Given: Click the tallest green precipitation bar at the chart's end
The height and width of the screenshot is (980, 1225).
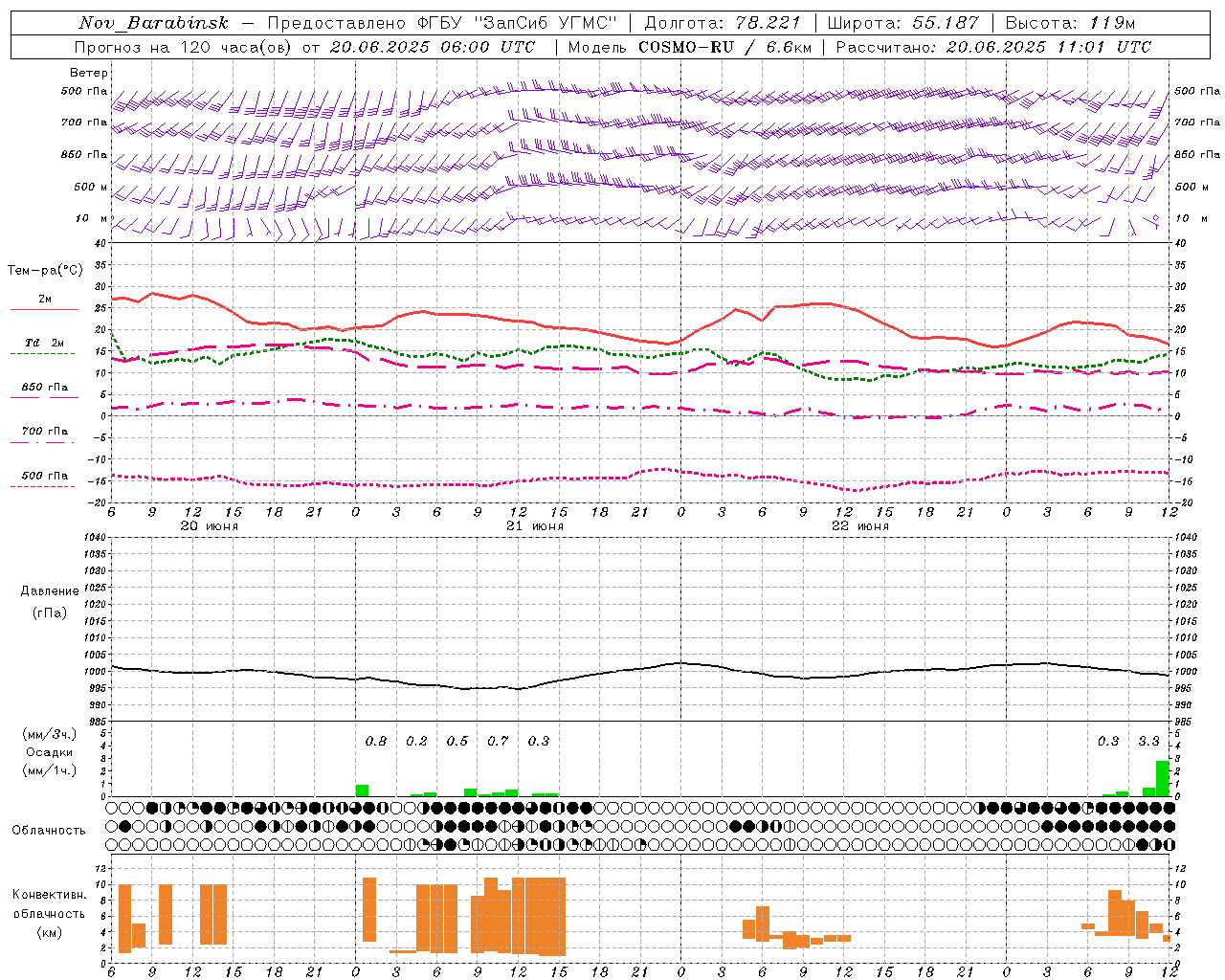Looking at the screenshot, I should 1162,778.
